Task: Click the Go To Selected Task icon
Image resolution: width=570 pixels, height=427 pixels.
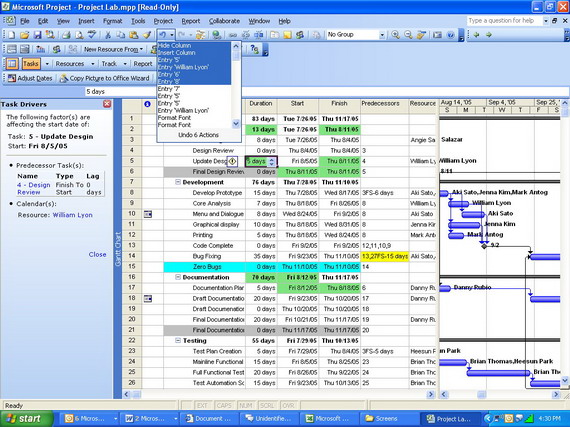Action: coord(421,35)
